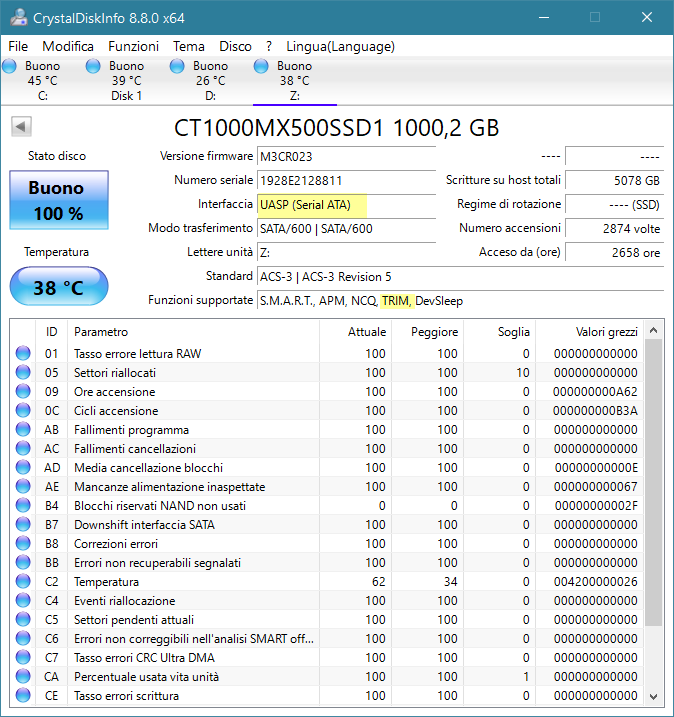The width and height of the screenshot is (674, 717).
Task: Click status orb for Ore accensione
Action: pos(23,391)
